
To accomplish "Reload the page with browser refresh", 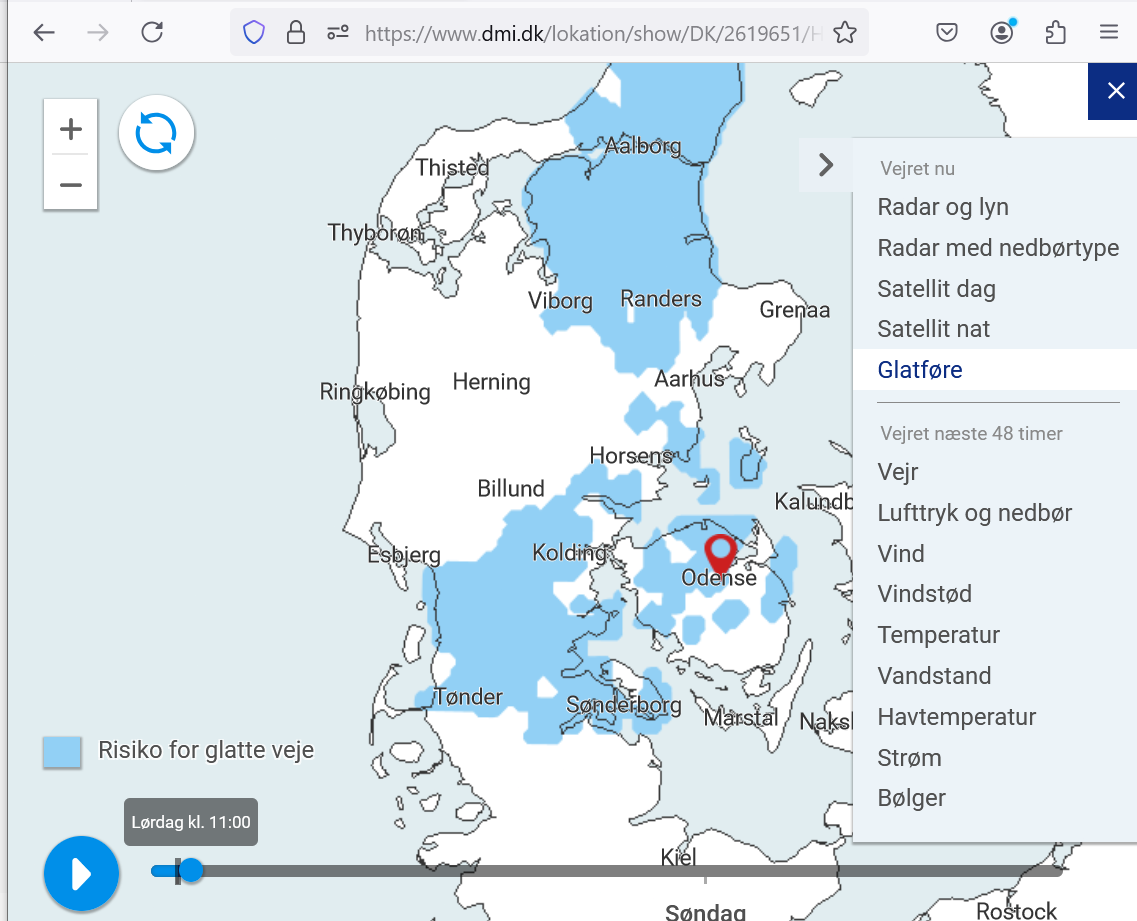I will (152, 33).
